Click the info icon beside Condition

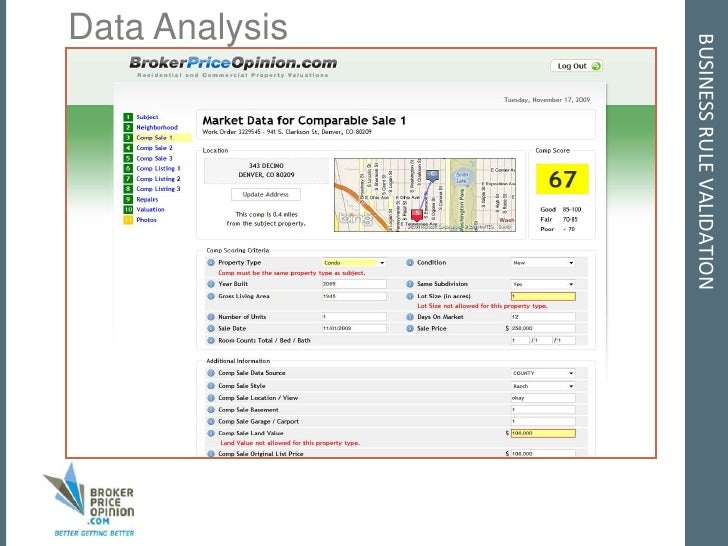(x=410, y=262)
